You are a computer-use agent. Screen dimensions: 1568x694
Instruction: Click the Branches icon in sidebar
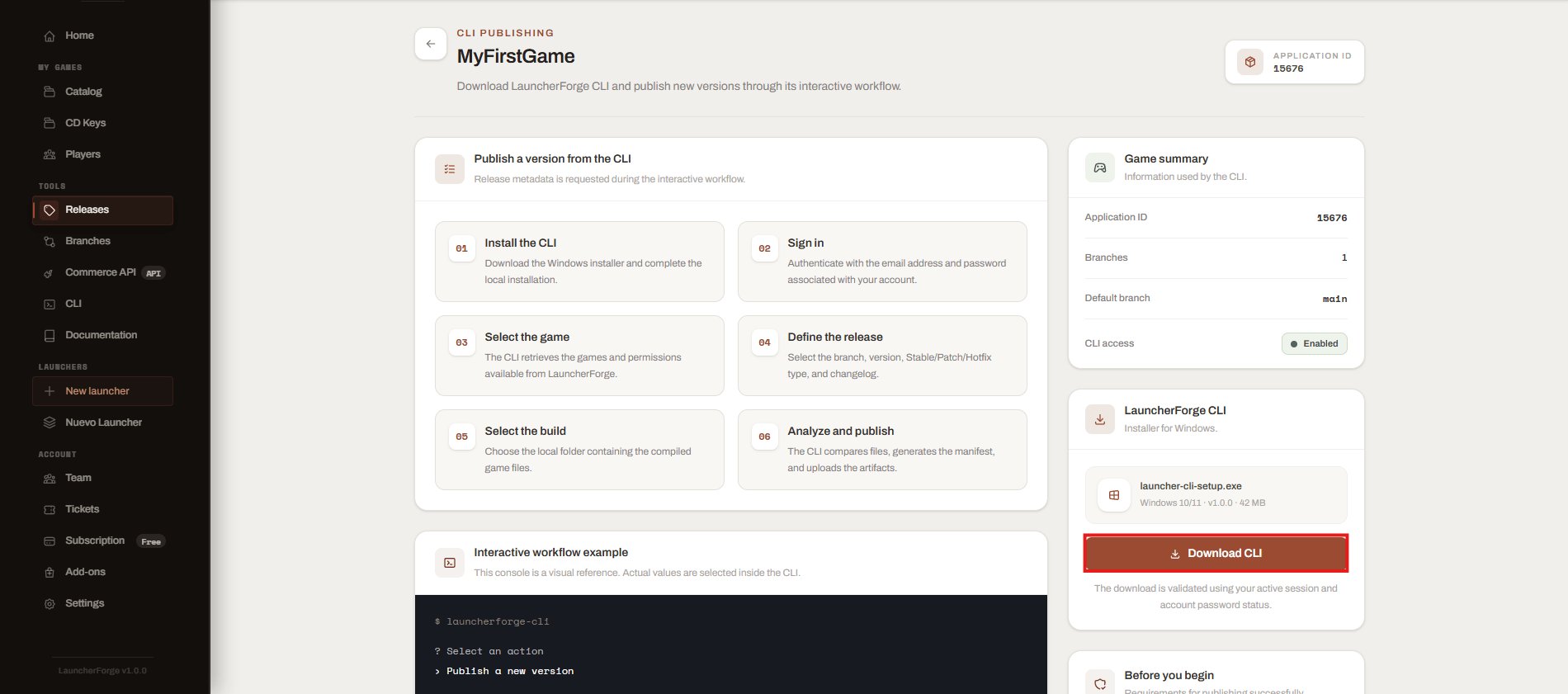(50, 242)
